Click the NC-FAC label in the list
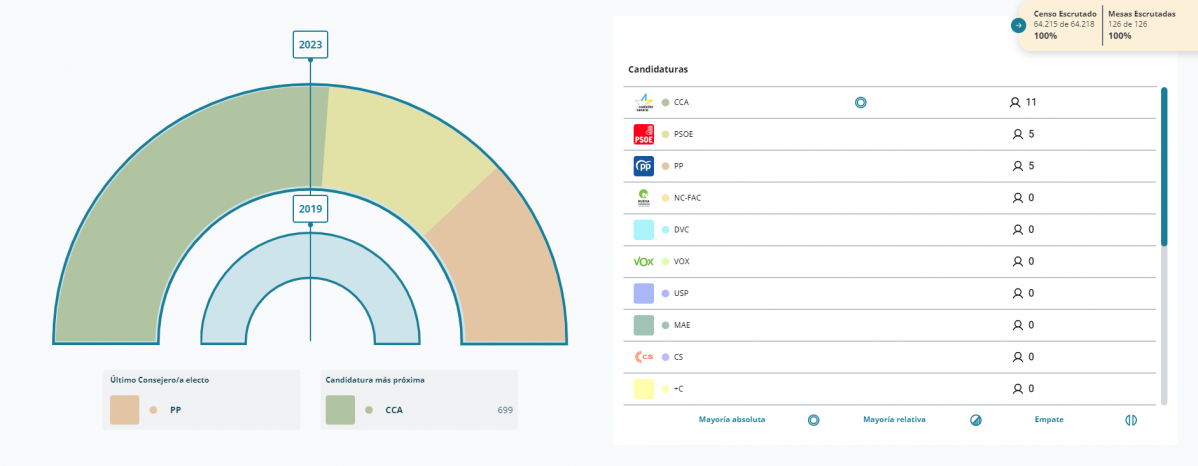Screen dimensions: 1198x466 tap(687, 198)
